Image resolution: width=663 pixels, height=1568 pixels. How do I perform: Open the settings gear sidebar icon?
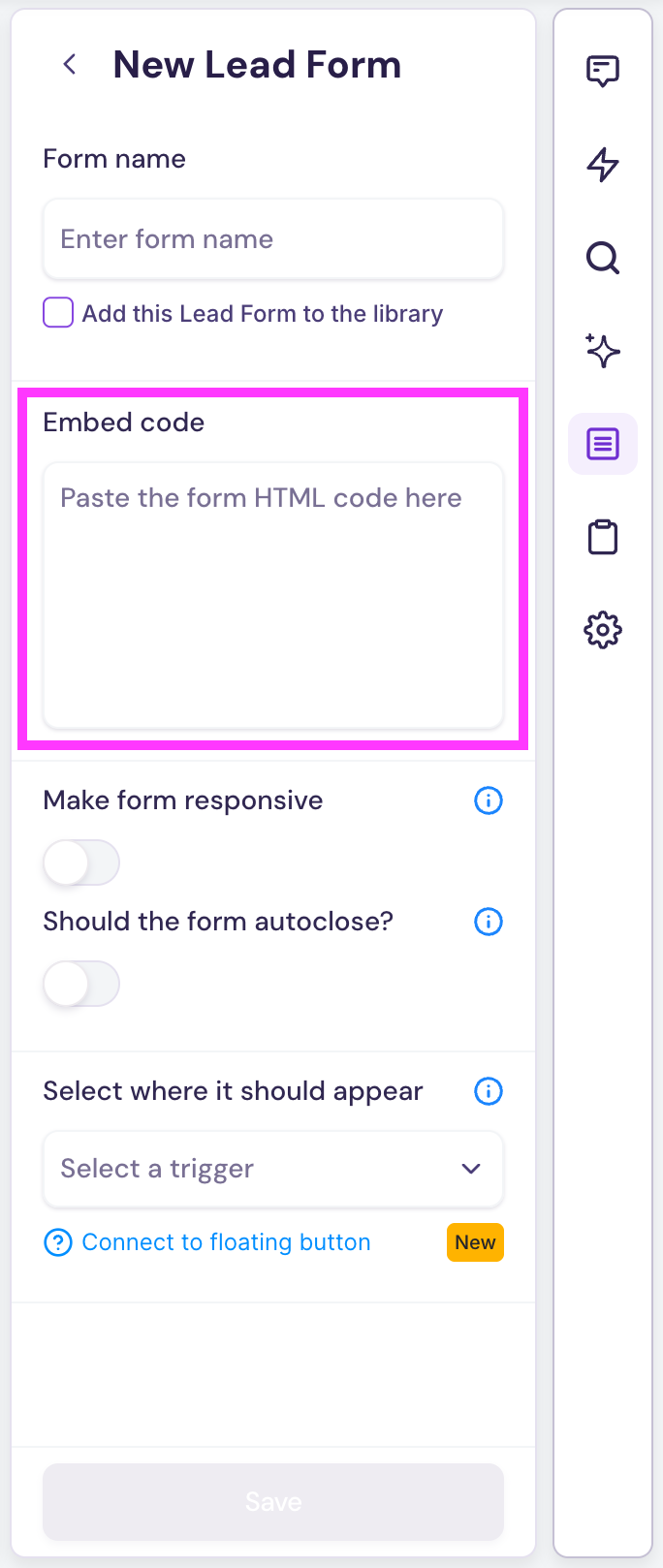[603, 630]
